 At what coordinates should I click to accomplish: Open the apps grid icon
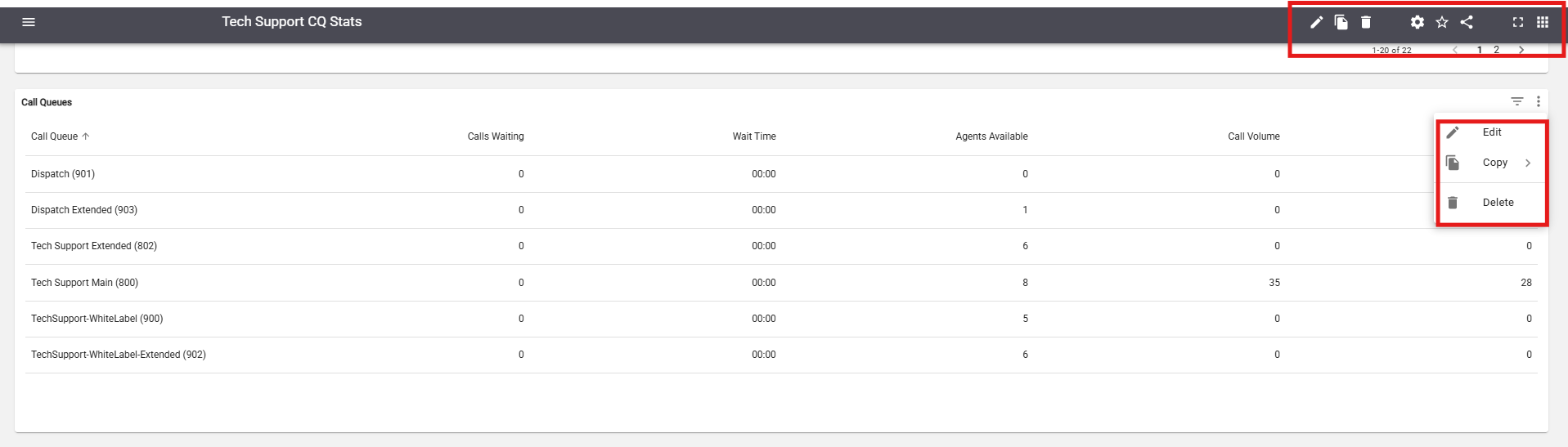(1543, 22)
